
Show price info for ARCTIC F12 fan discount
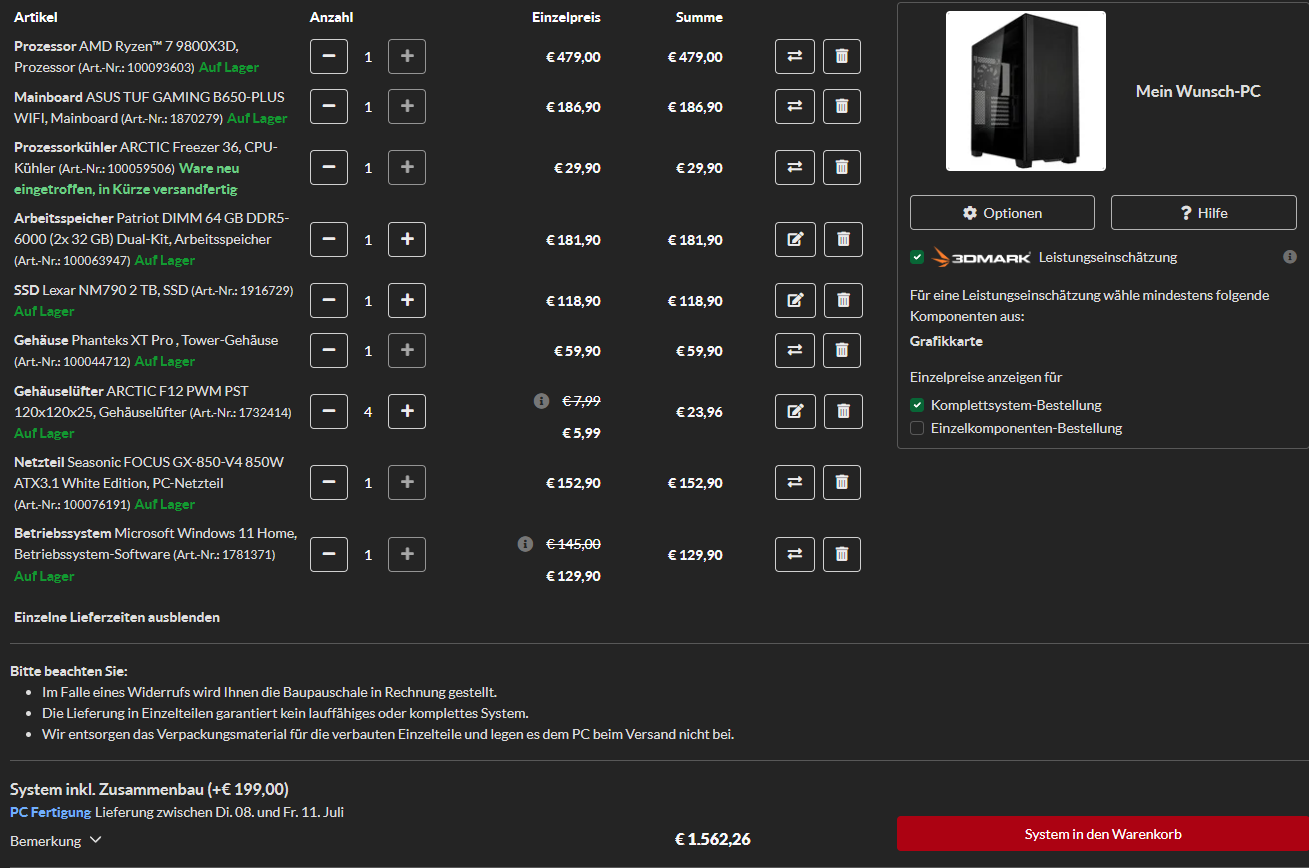point(542,401)
